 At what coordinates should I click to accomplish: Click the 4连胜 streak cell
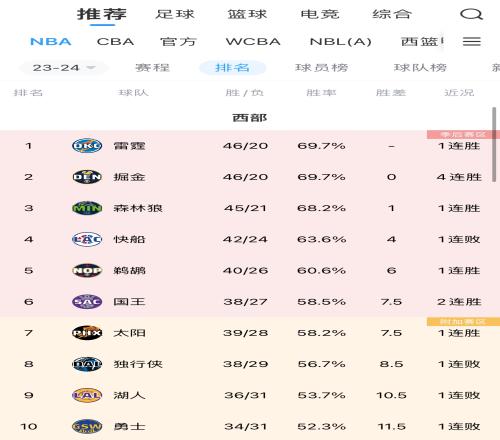click(459, 177)
